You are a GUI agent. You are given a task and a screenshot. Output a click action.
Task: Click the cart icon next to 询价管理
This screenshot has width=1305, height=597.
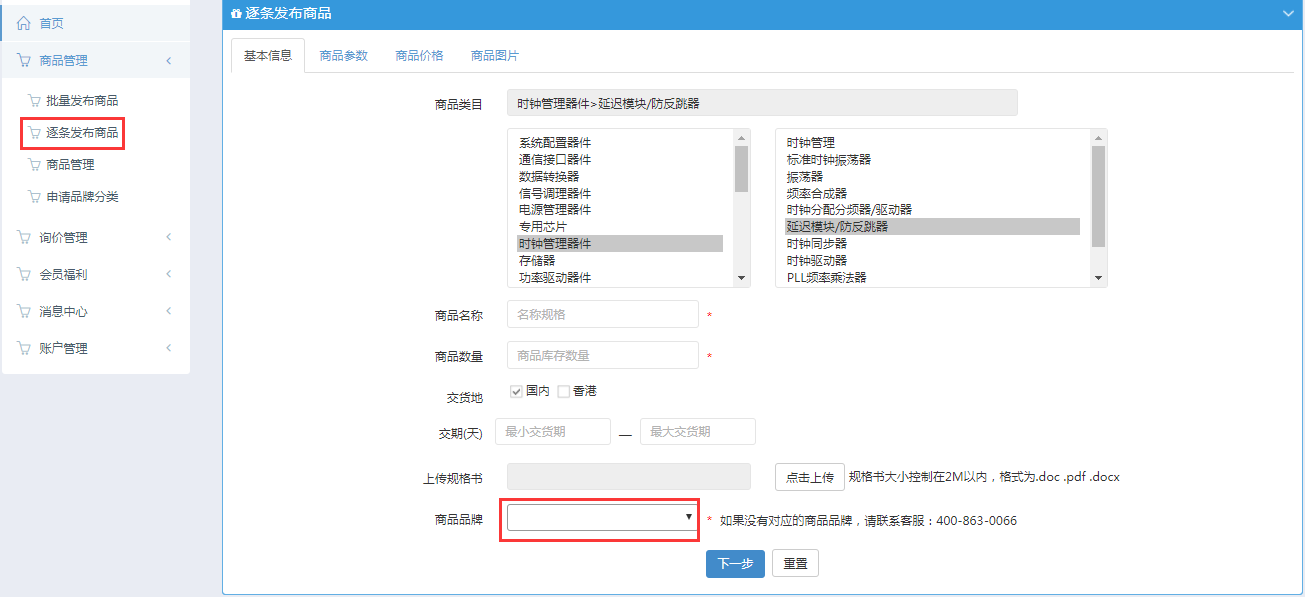23,238
